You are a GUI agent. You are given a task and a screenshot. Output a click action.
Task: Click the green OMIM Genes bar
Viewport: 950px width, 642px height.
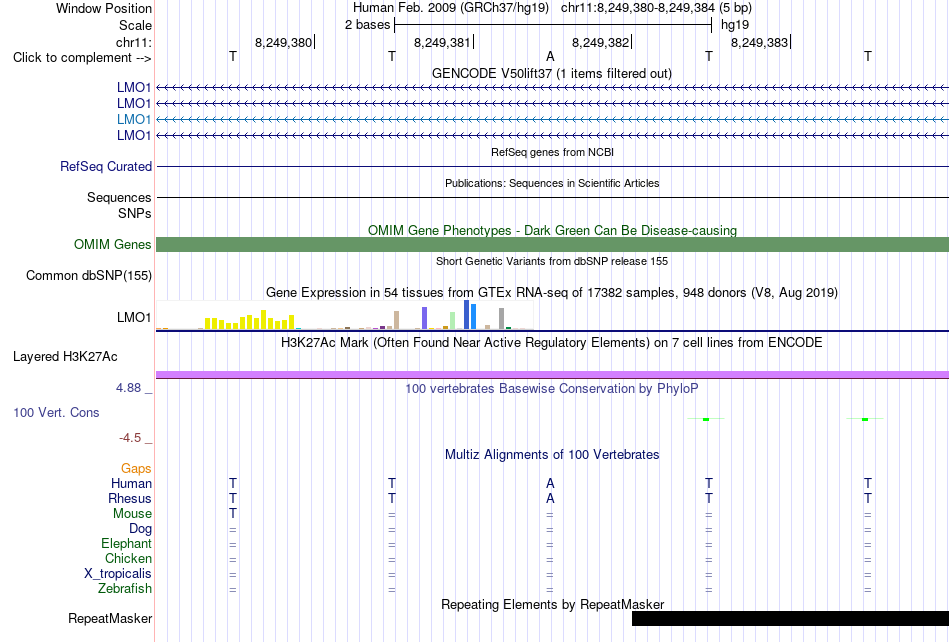[553, 244]
